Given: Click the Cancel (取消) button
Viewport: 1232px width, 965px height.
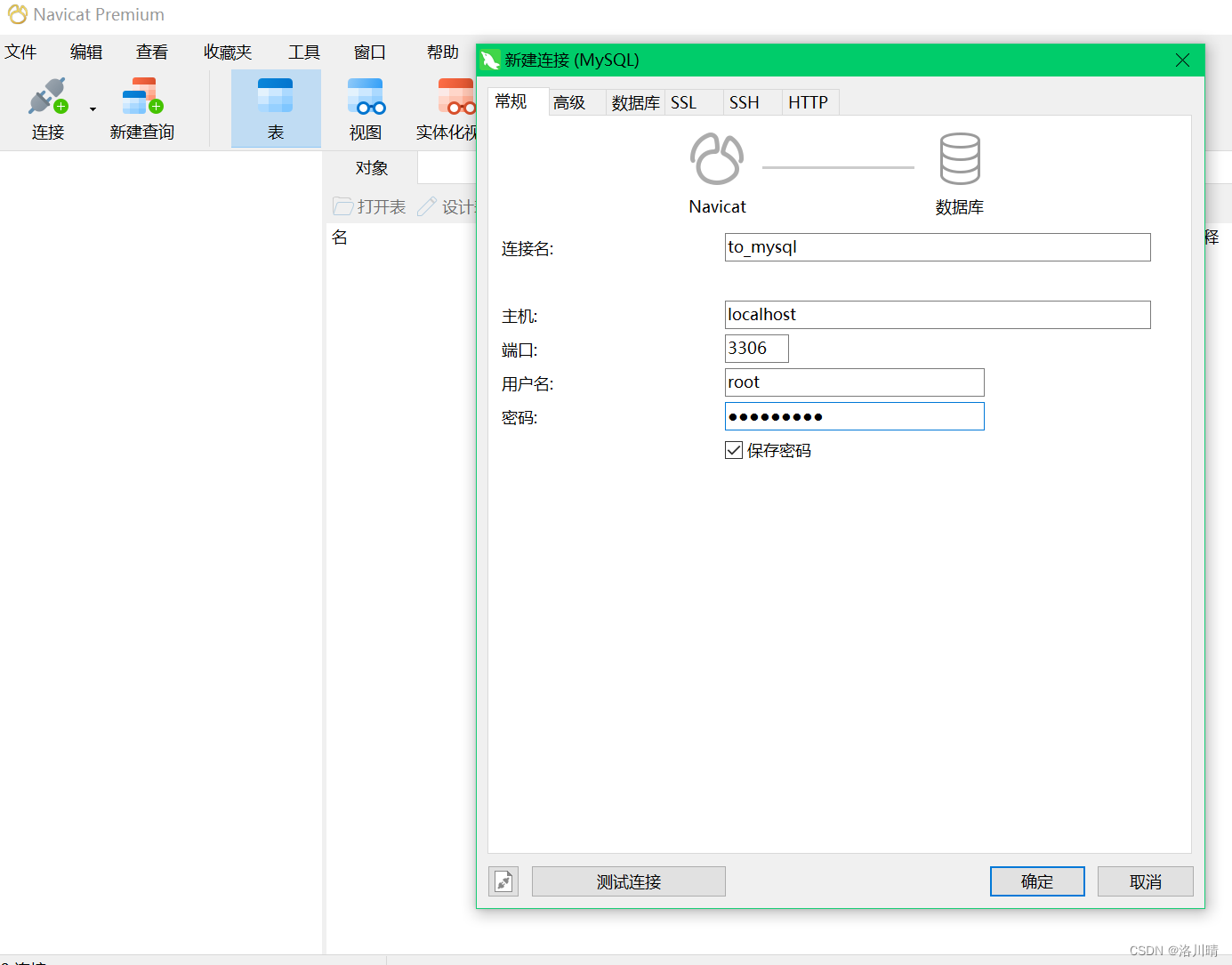Looking at the screenshot, I should pos(1146,881).
